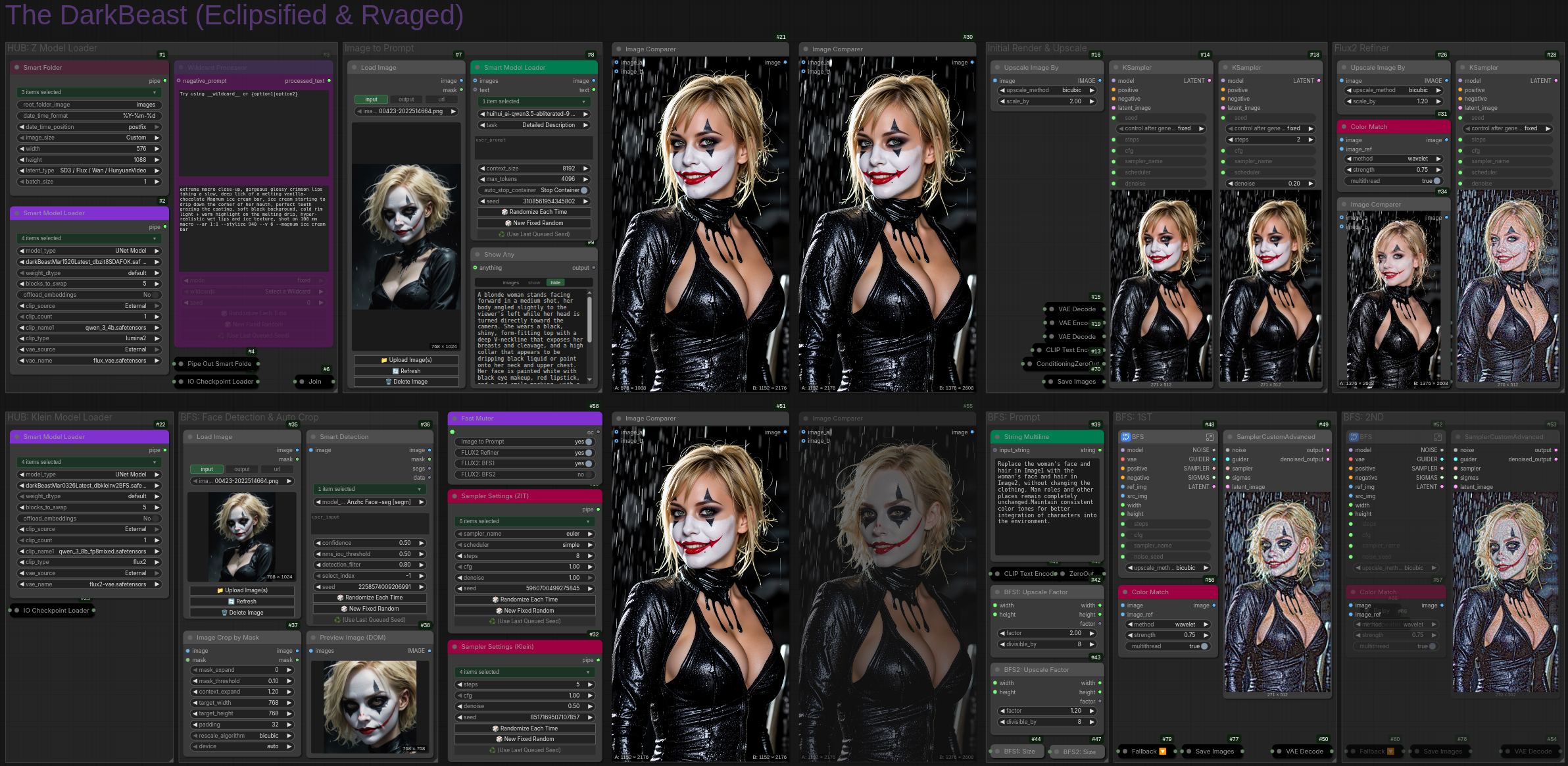Toggle the auto_stop_container Stop Container switch
The height and width of the screenshot is (766, 1568).
(x=584, y=190)
